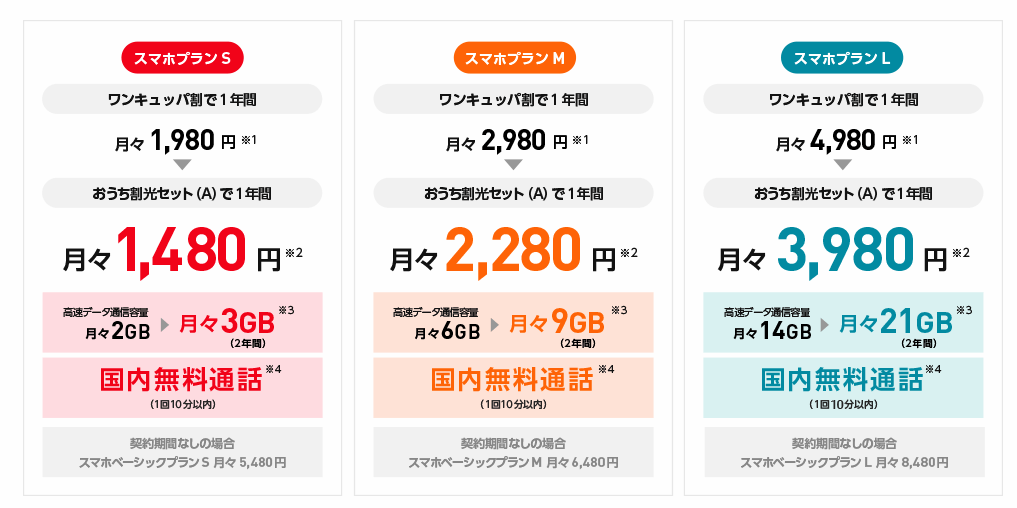
Task: Click the down arrow below 月々2,980円
Action: point(514,165)
